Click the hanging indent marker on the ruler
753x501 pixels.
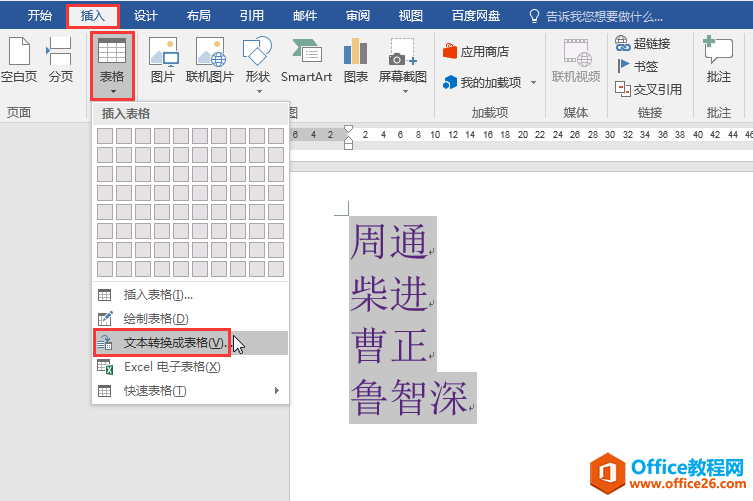click(349, 142)
